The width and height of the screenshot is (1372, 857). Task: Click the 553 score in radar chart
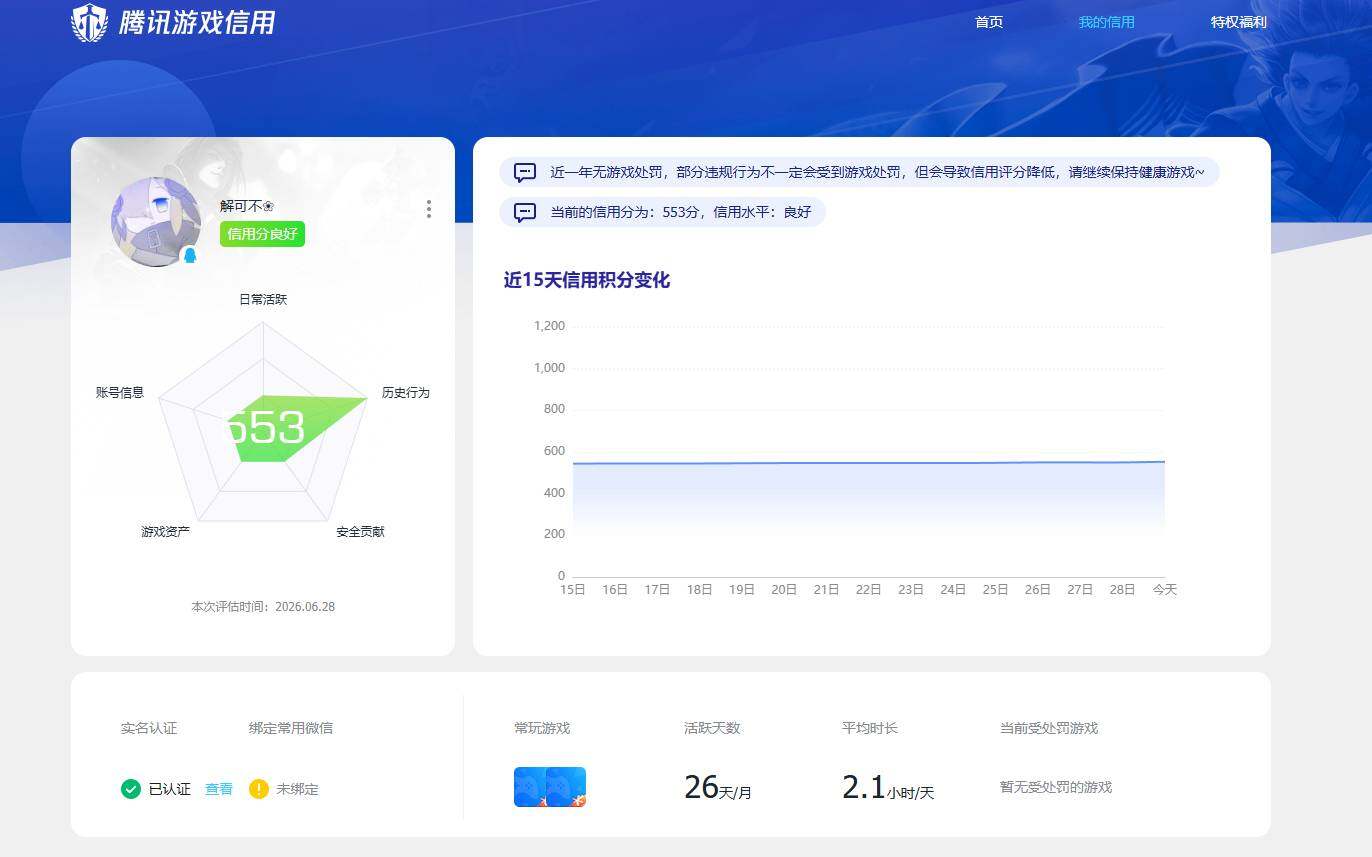pos(265,428)
